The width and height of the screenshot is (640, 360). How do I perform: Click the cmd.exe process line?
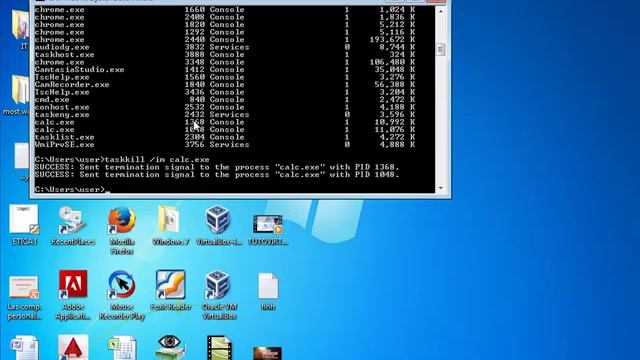point(225,99)
